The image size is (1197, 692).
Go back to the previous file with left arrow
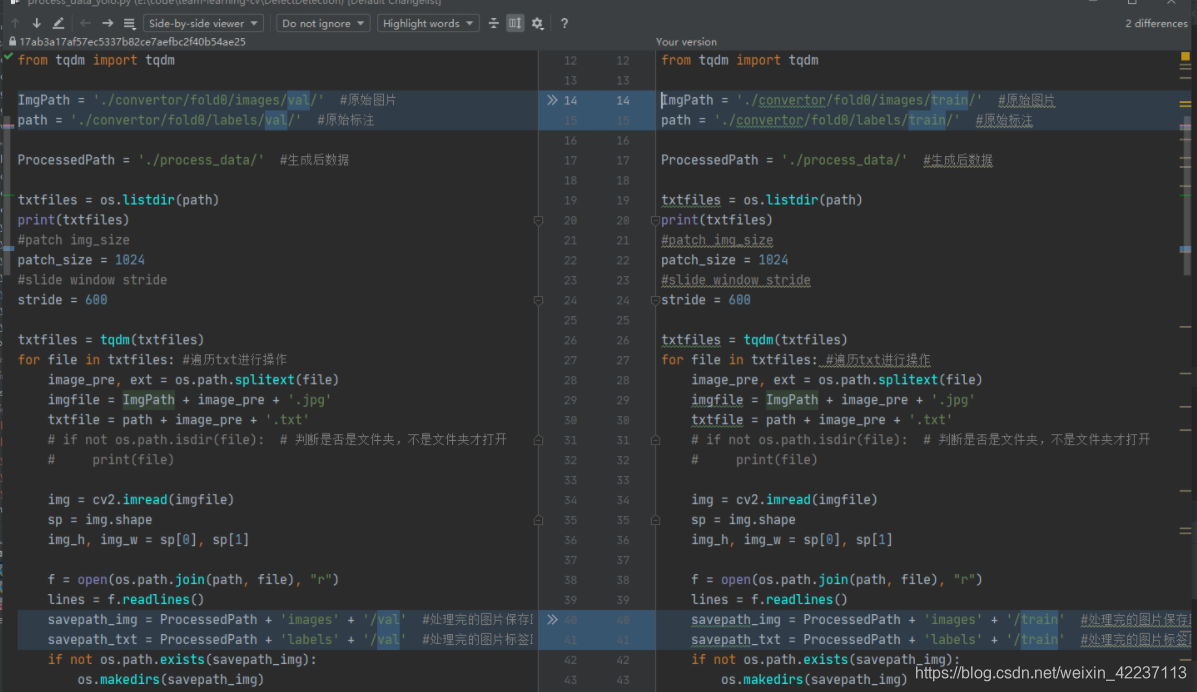click(85, 24)
